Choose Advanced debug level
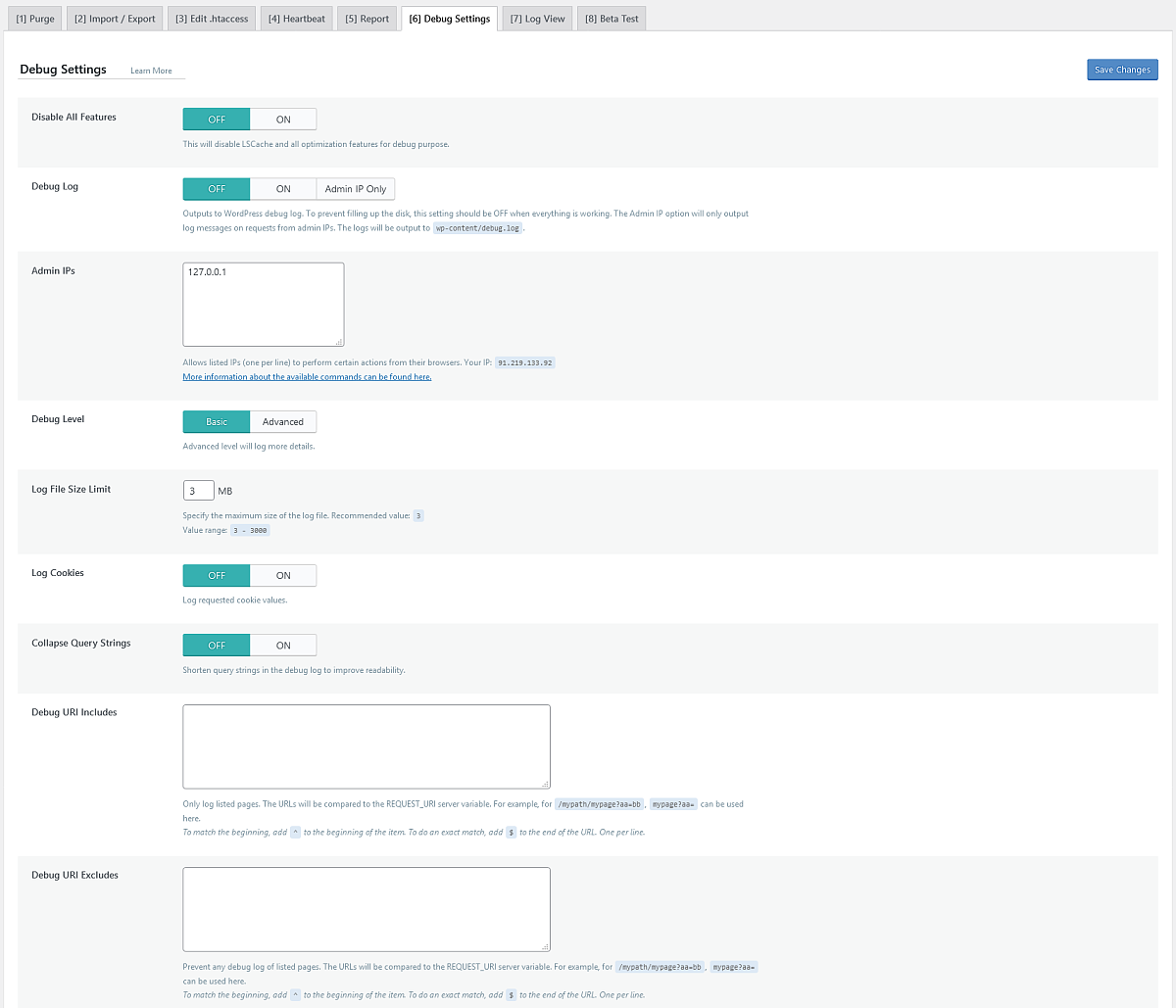This screenshot has width=1176, height=1008. [283, 422]
